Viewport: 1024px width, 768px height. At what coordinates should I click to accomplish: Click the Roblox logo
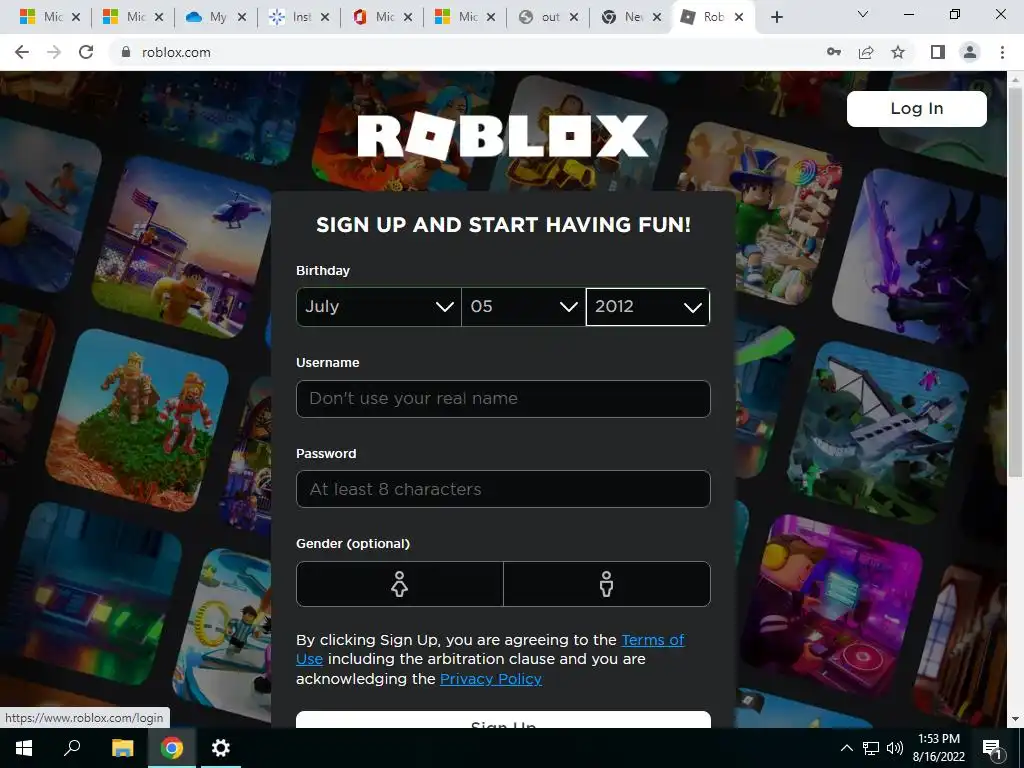503,136
